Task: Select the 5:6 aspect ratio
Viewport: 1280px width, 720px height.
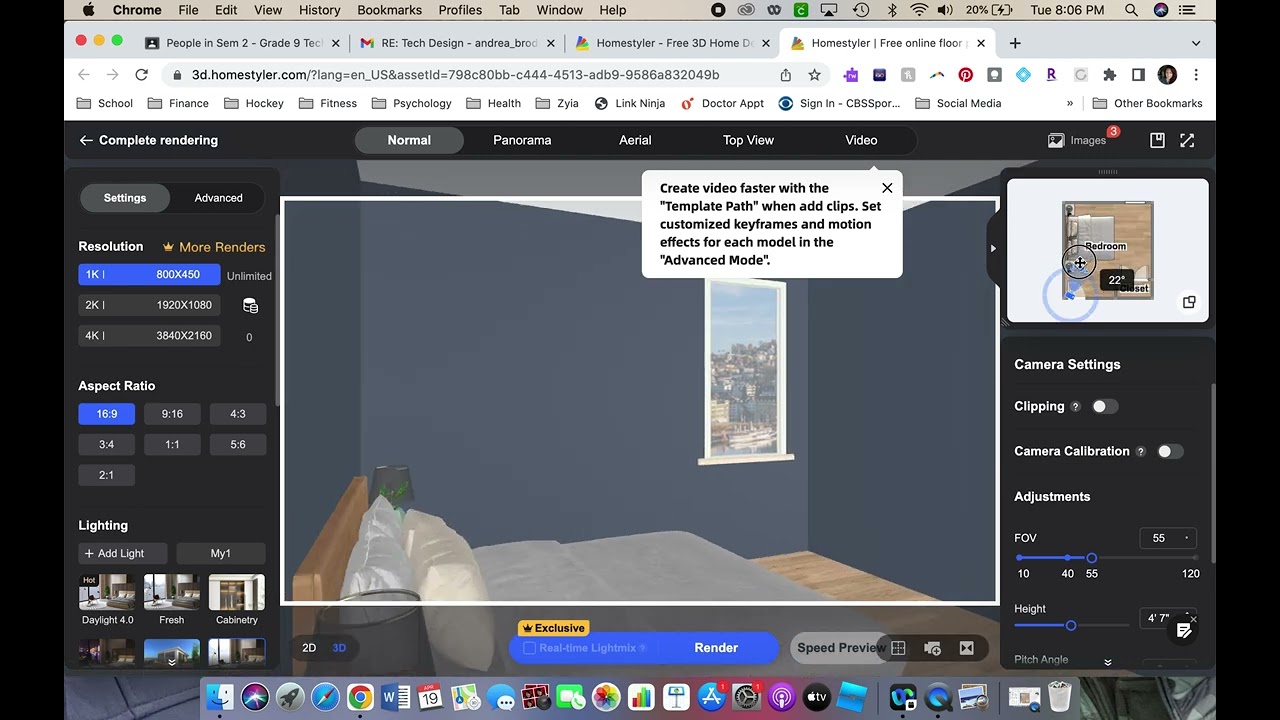Action: tap(238, 445)
